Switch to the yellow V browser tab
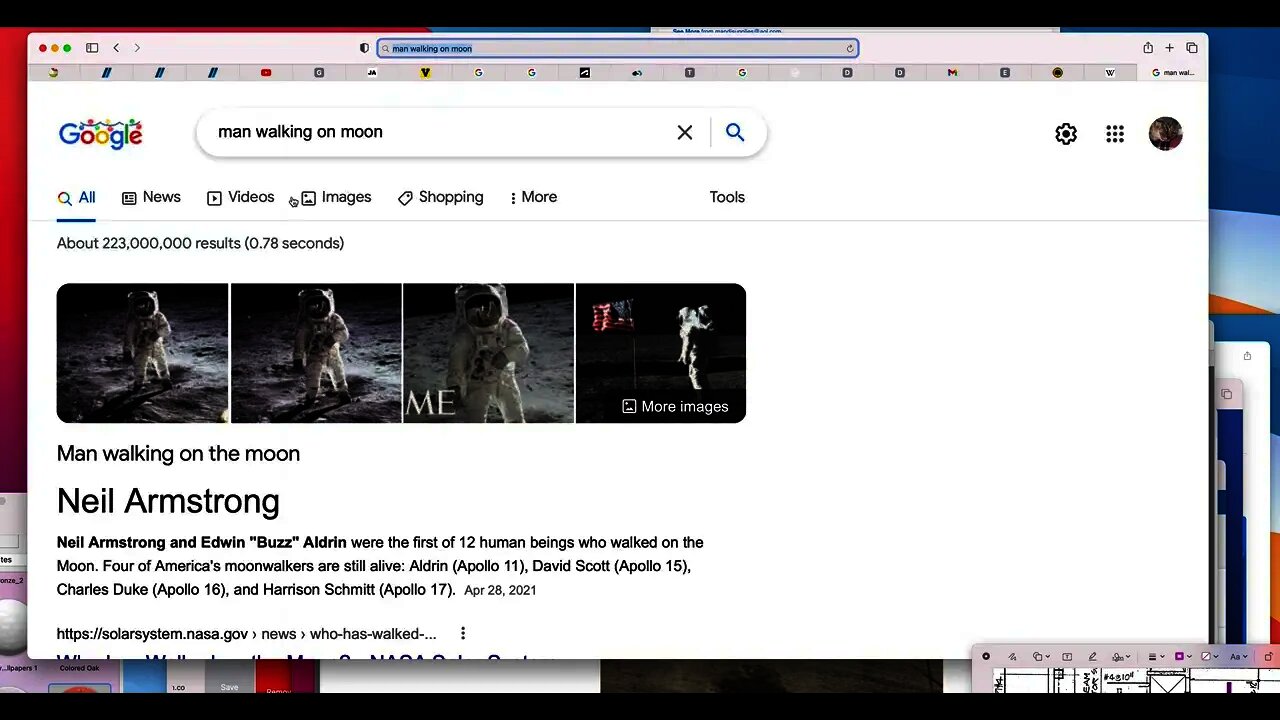The image size is (1280, 720). [x=425, y=73]
